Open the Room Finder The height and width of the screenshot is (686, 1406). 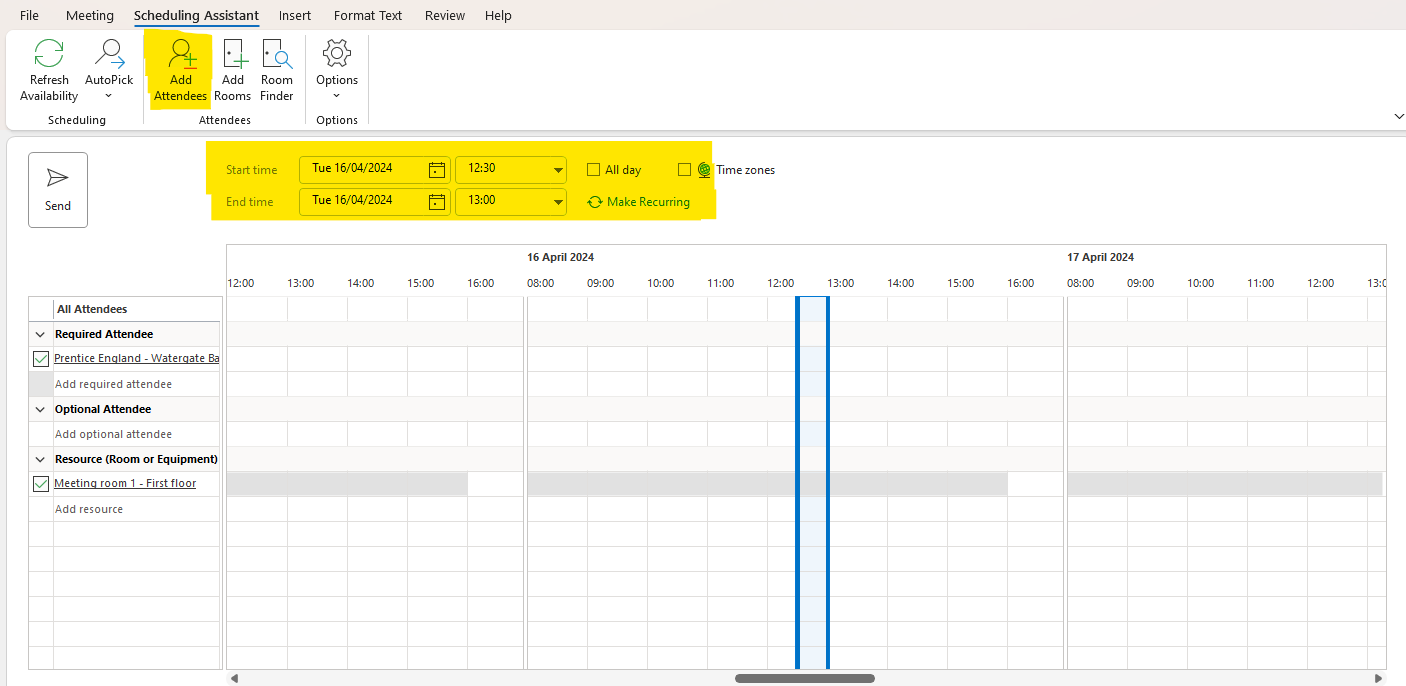pos(277,55)
